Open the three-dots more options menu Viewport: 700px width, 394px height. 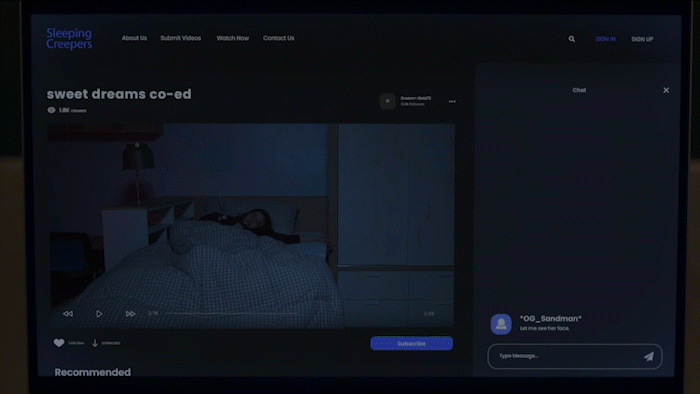(452, 101)
